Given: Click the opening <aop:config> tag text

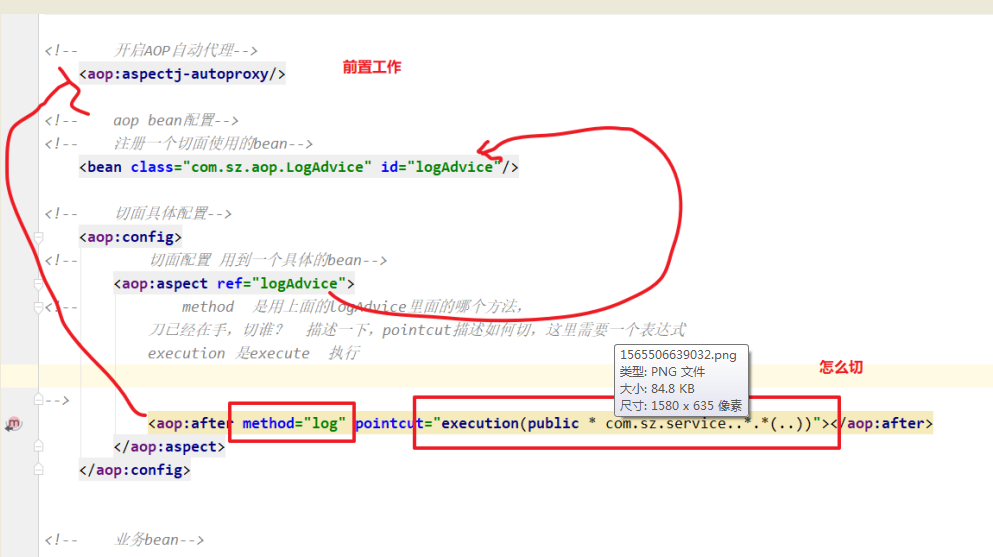Looking at the screenshot, I should [x=130, y=237].
